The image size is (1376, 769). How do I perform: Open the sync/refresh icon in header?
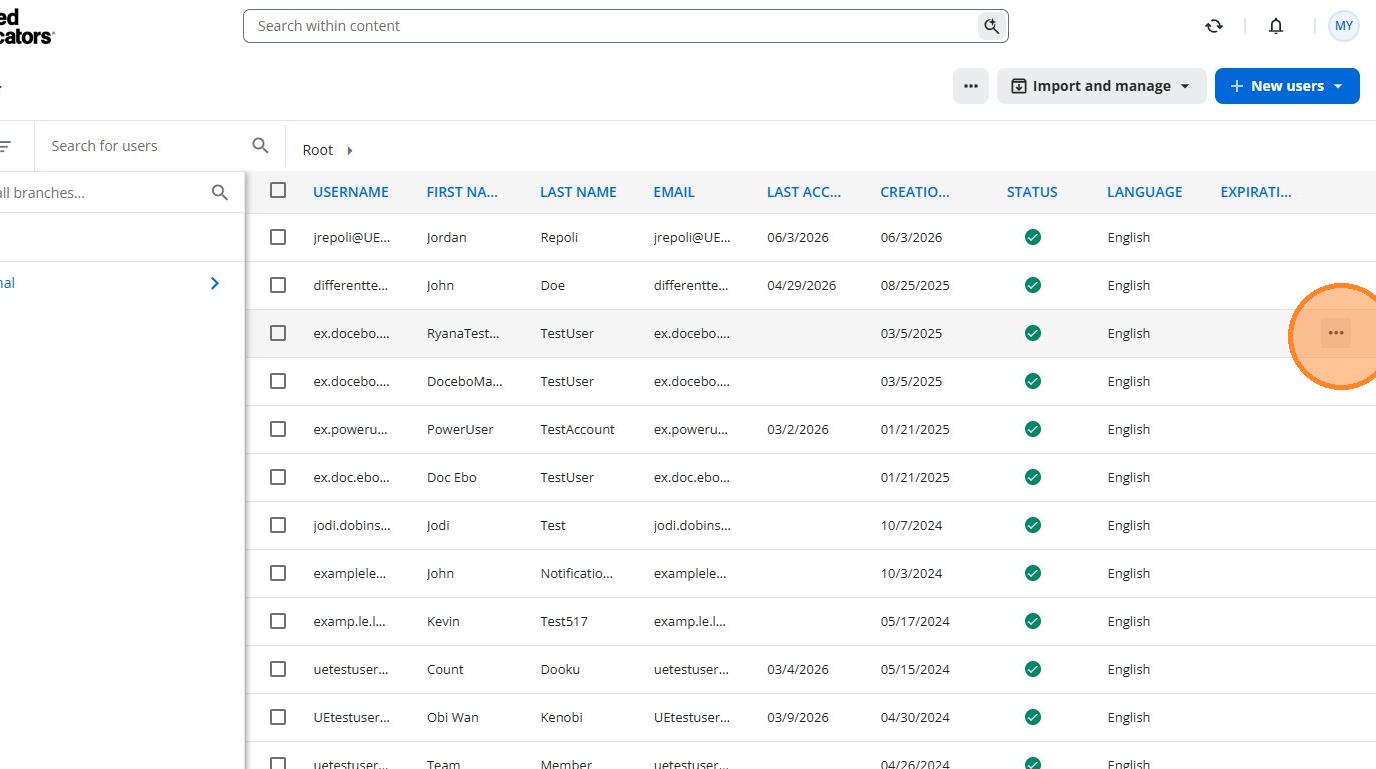(x=1214, y=26)
